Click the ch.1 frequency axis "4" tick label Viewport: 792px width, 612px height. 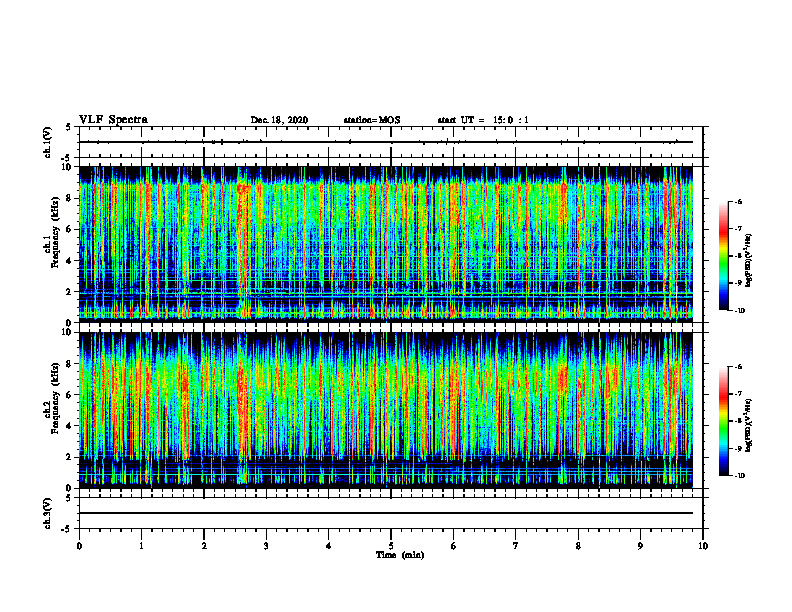coord(70,261)
